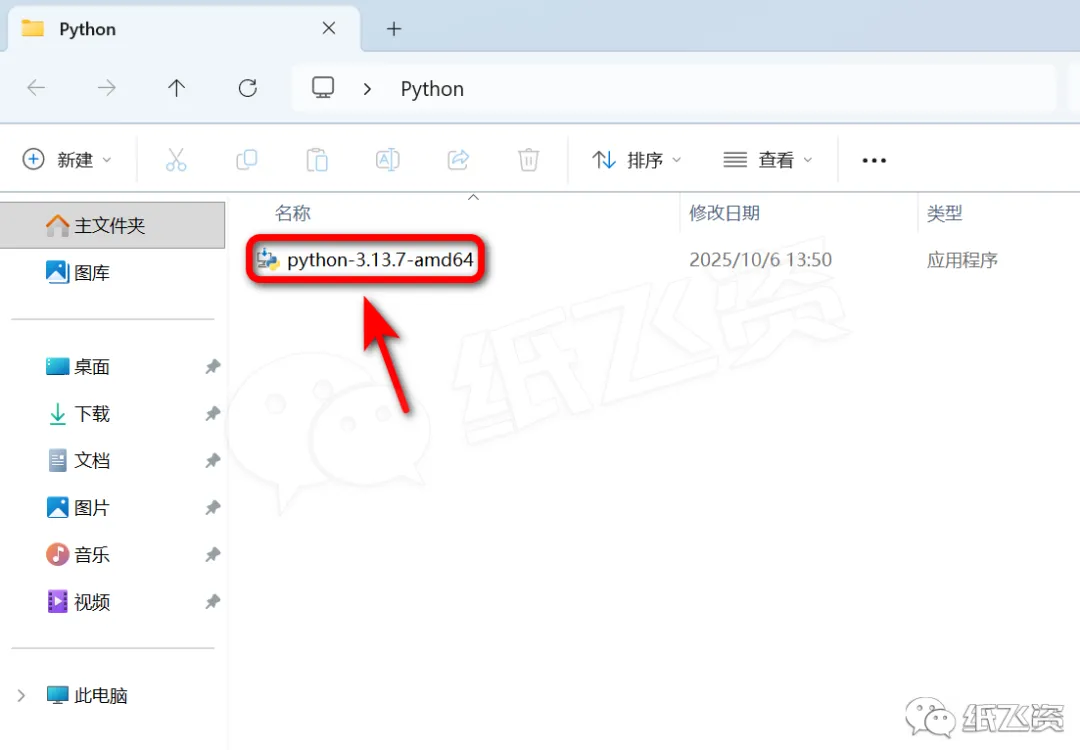Open the 新建 (New) dropdown
The image size is (1080, 750).
pyautogui.click(x=67, y=160)
